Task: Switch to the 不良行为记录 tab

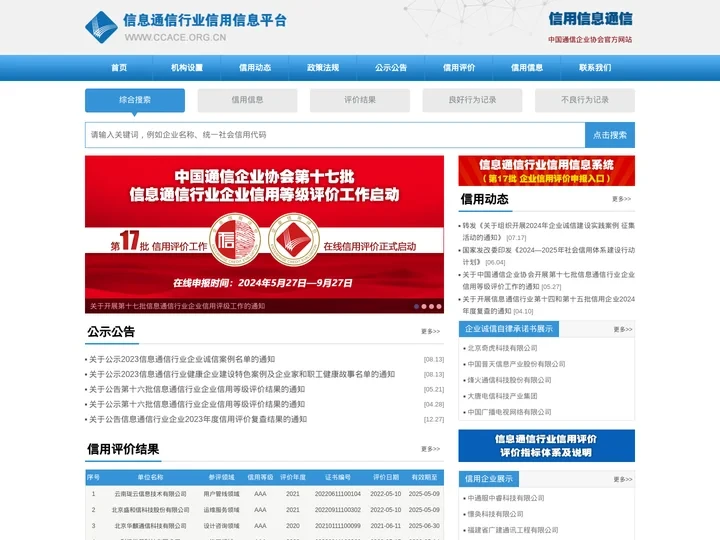Action: click(x=585, y=100)
